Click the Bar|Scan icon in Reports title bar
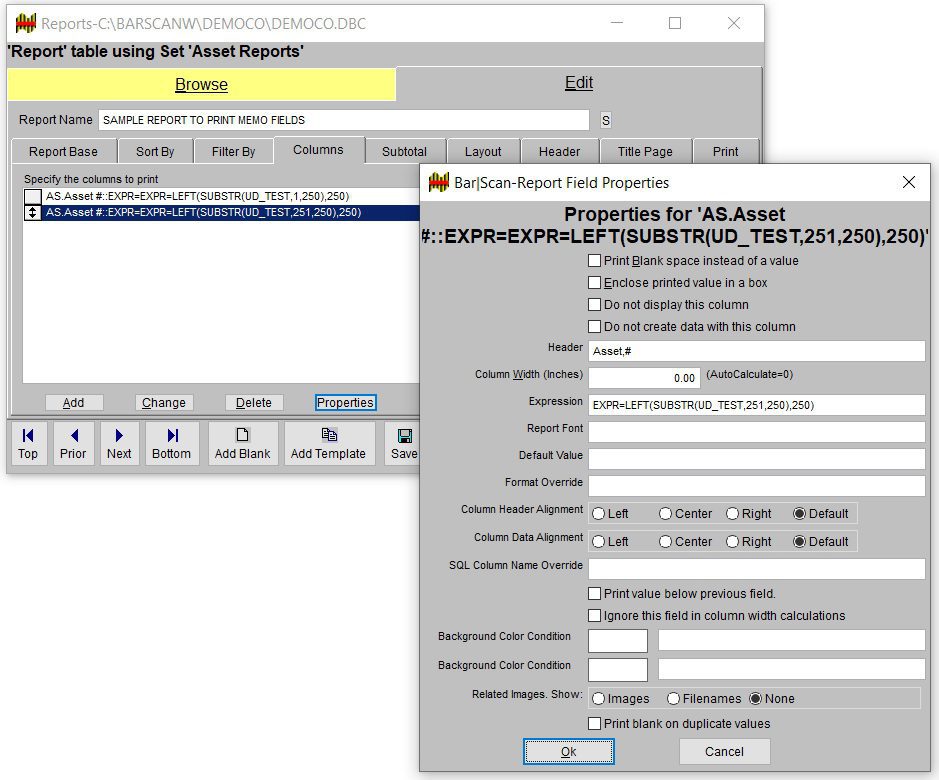 tap(25, 23)
